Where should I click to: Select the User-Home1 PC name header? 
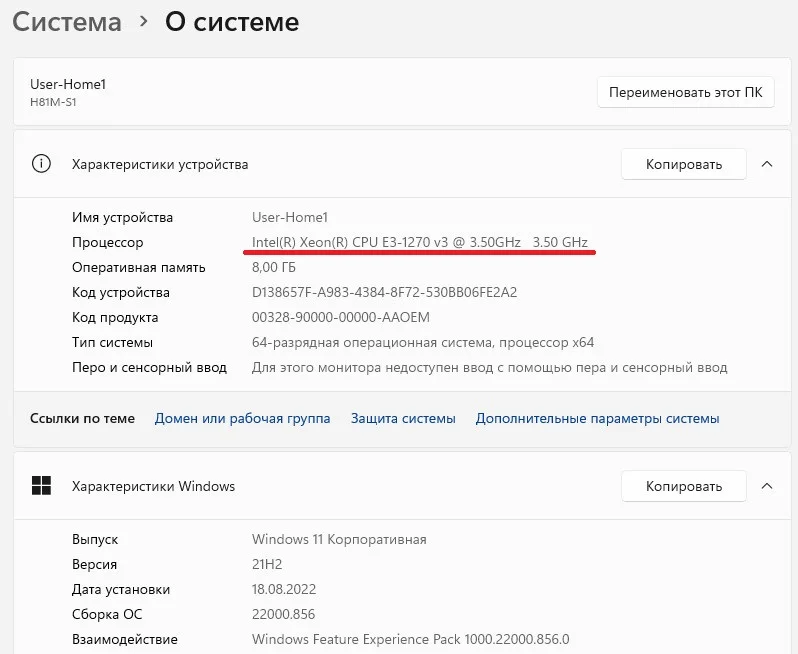coord(68,84)
